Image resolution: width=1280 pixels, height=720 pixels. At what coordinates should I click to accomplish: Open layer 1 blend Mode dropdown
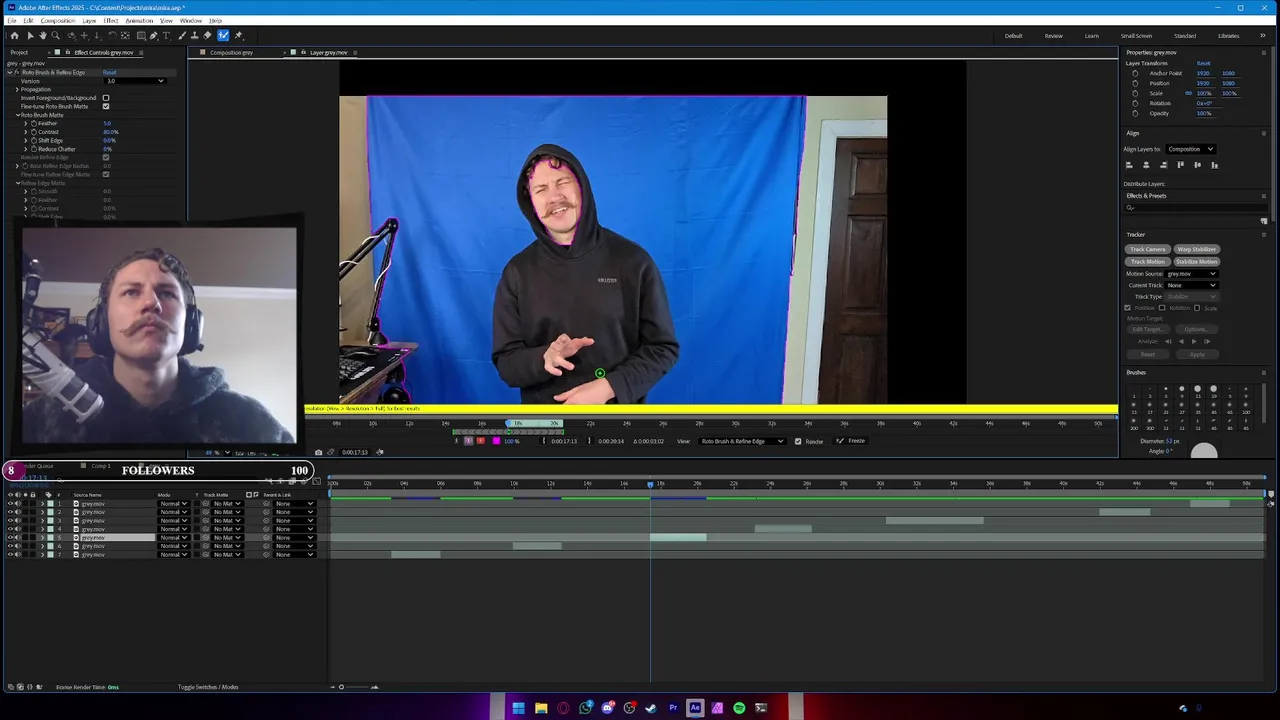[173, 503]
